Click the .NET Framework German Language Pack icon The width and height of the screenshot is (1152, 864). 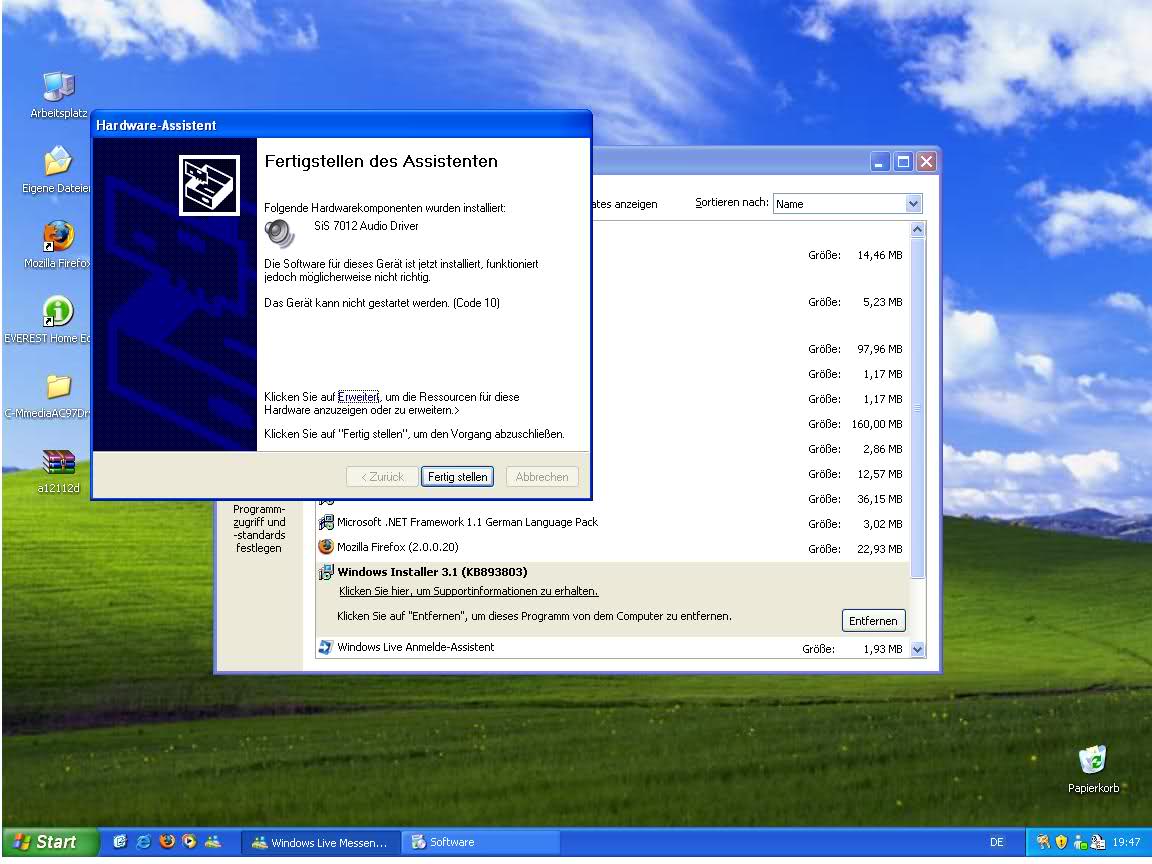(325, 522)
